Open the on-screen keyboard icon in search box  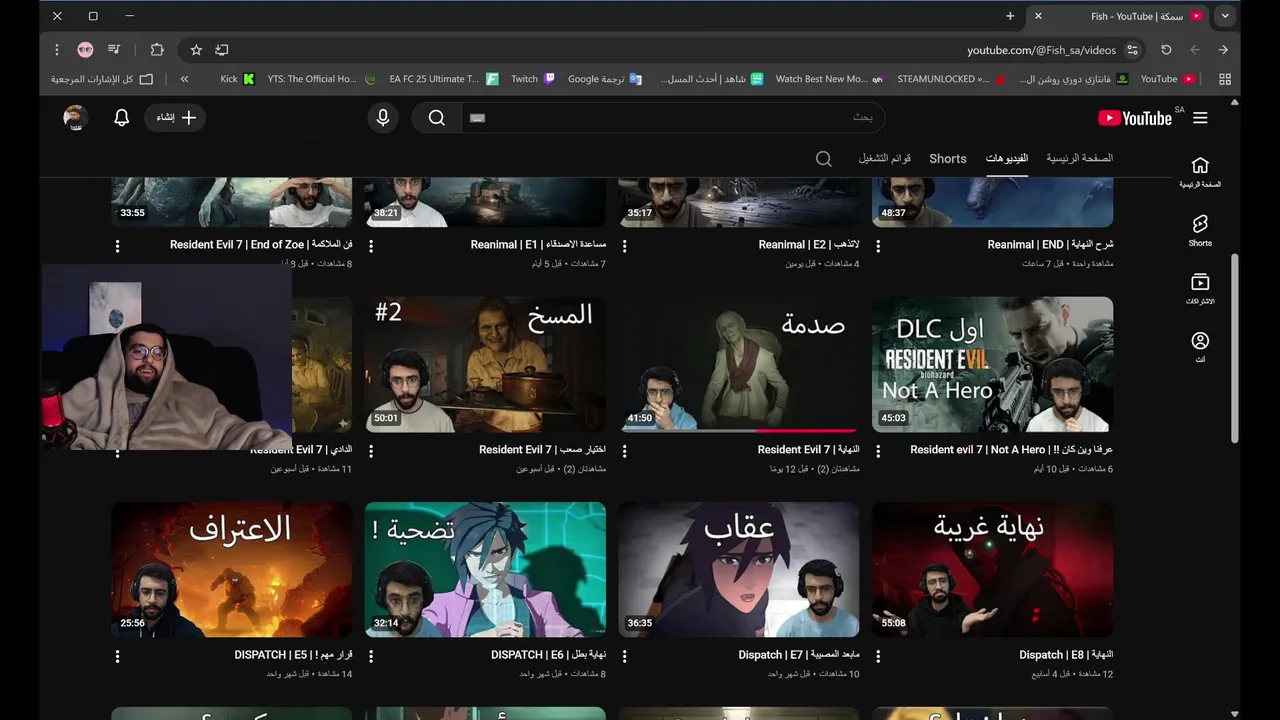[x=477, y=118]
